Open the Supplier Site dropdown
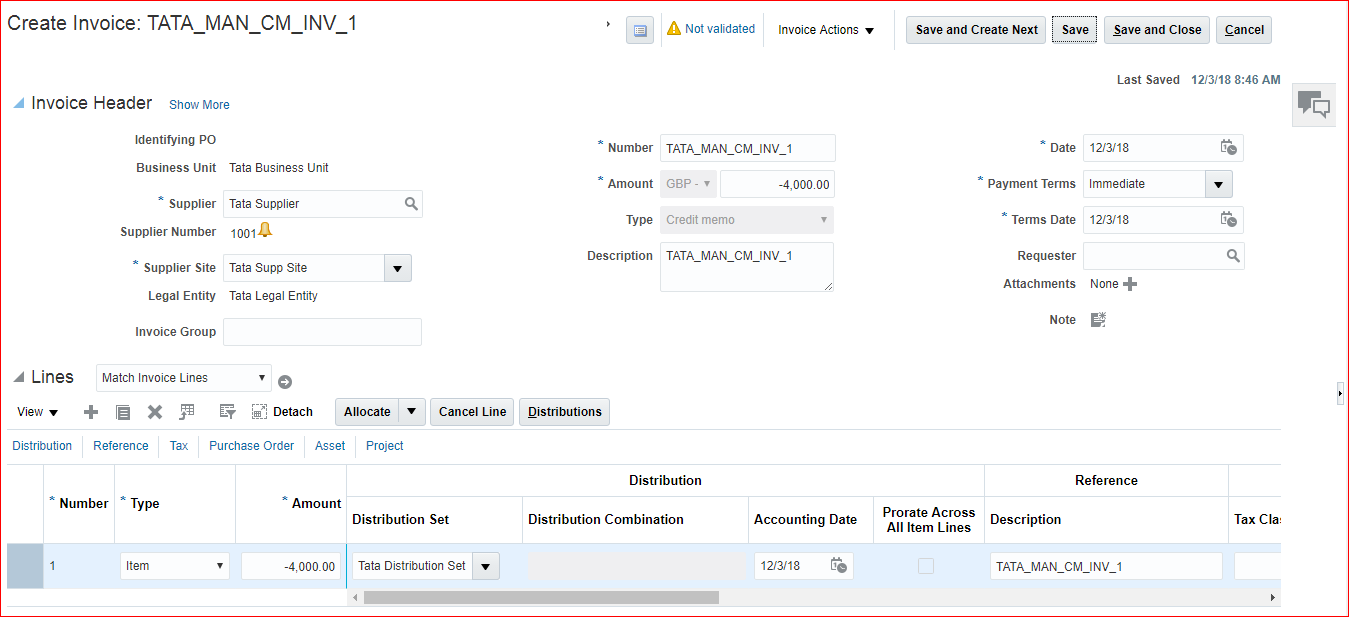Image resolution: width=1349 pixels, height=617 pixels. [x=398, y=268]
